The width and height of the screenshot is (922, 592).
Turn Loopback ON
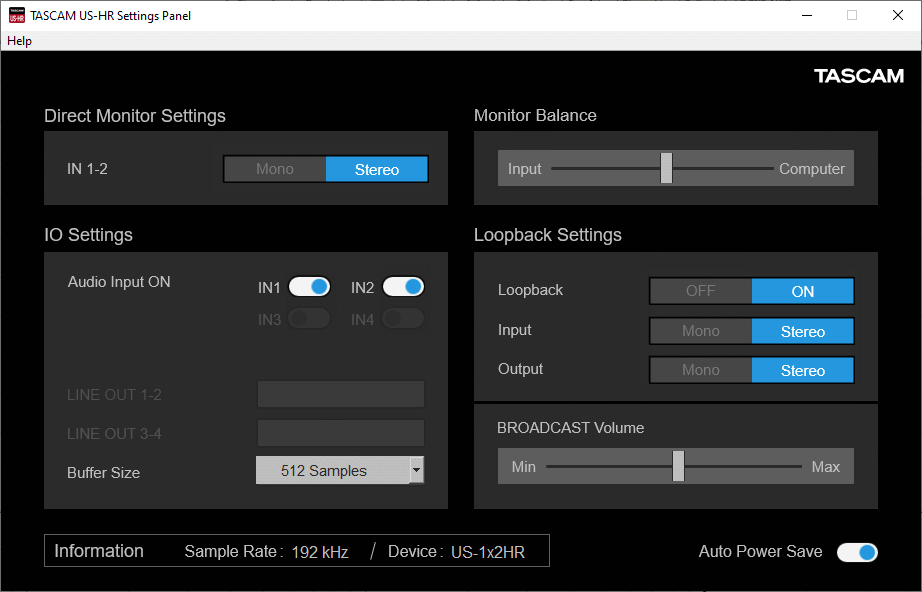(x=803, y=291)
